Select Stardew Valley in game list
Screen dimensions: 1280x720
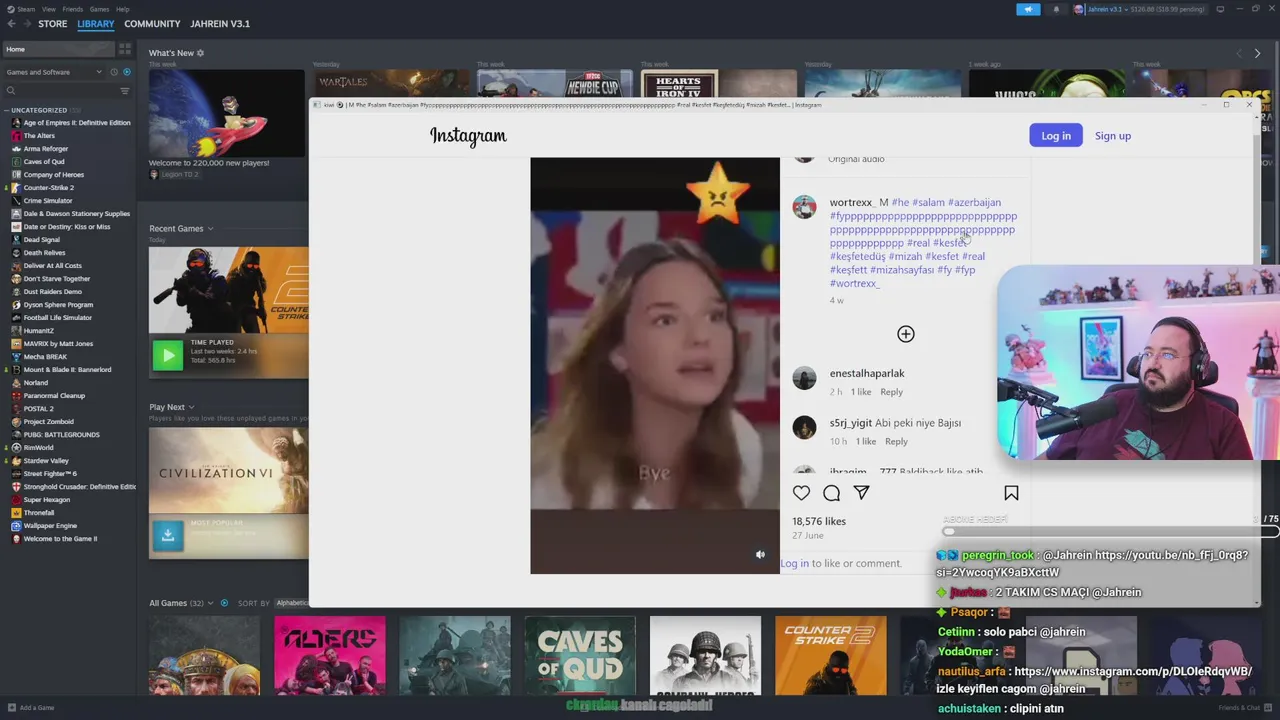(x=46, y=461)
